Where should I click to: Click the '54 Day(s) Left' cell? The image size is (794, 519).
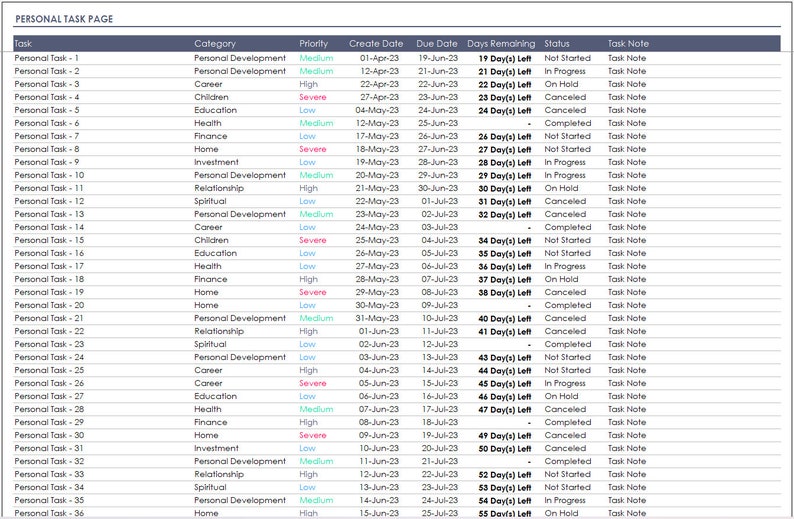tap(505, 501)
